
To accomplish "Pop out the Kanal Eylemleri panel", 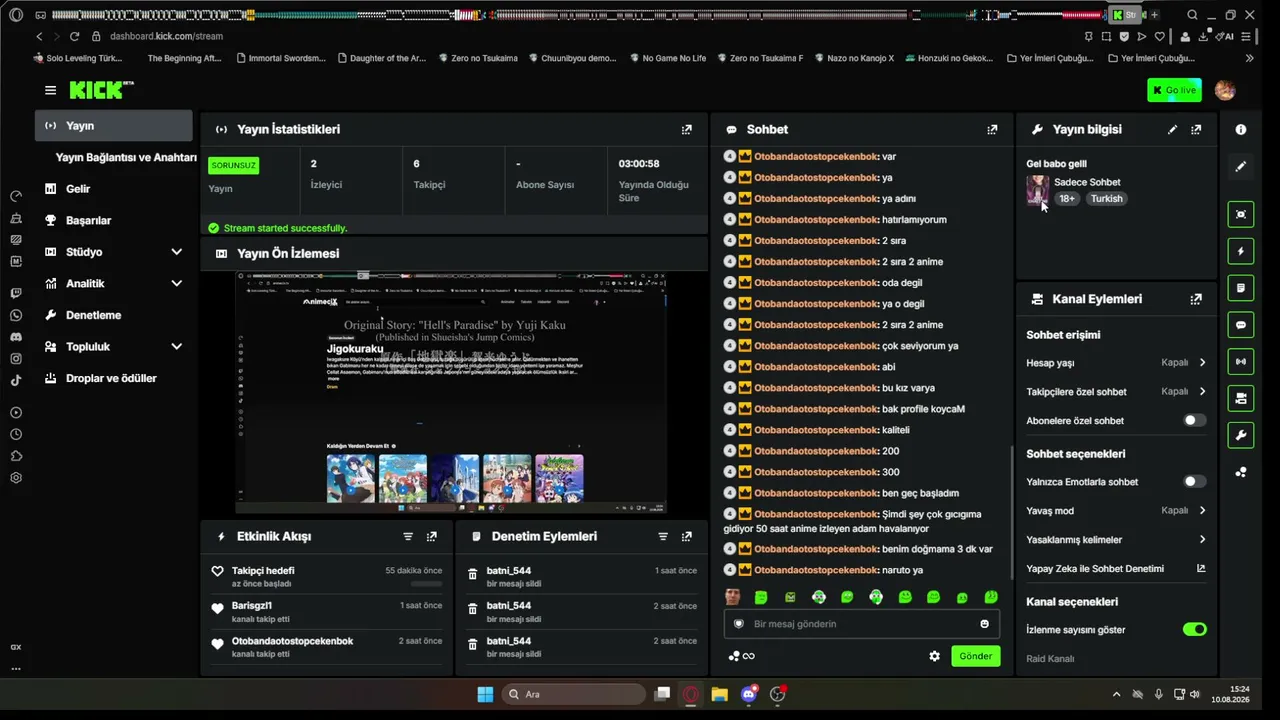I will (1196, 299).
